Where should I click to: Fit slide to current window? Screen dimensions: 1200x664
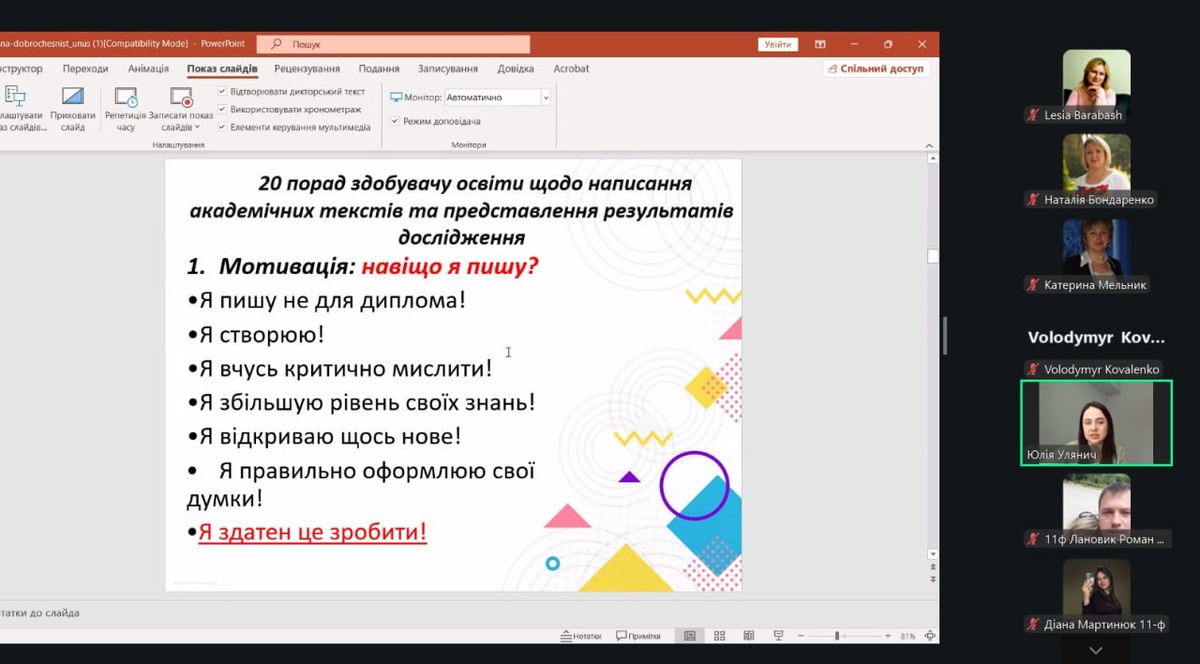point(930,636)
